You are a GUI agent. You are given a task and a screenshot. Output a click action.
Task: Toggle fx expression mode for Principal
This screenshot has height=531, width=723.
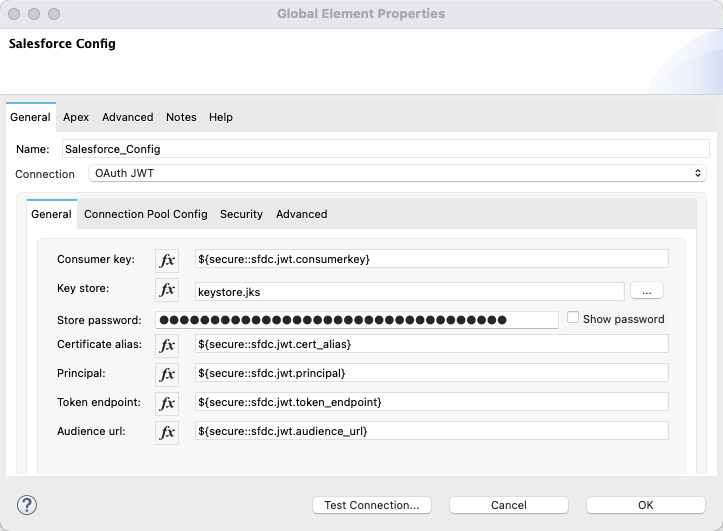pyautogui.click(x=167, y=374)
